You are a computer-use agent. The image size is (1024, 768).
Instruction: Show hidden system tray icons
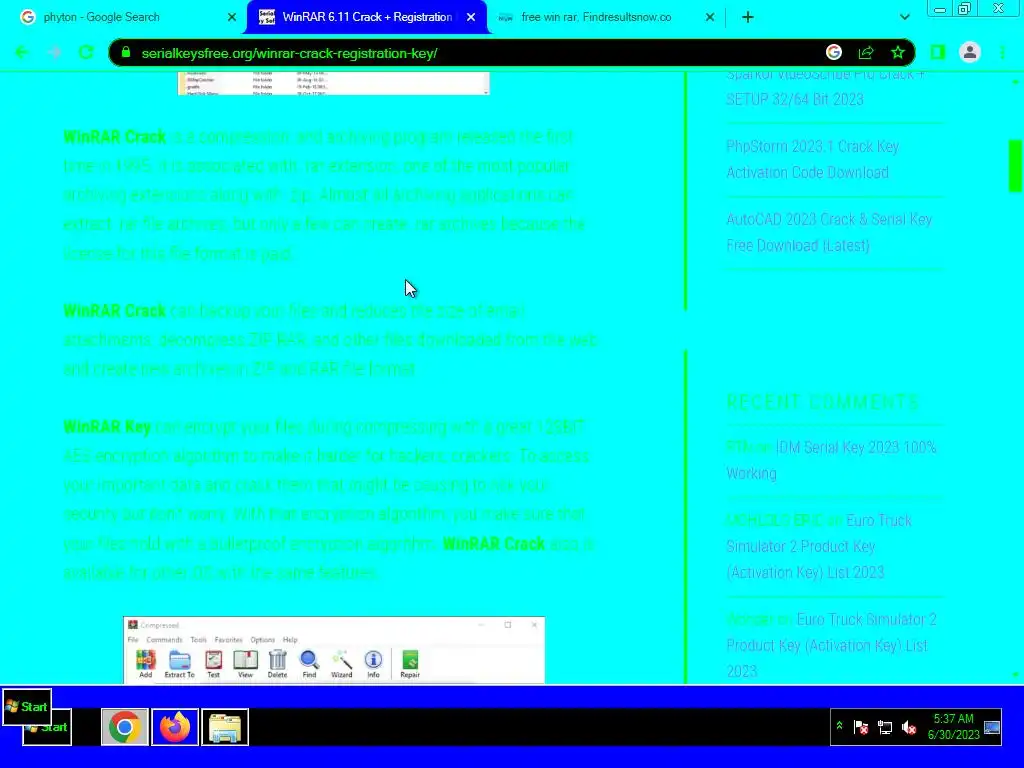(x=840, y=726)
